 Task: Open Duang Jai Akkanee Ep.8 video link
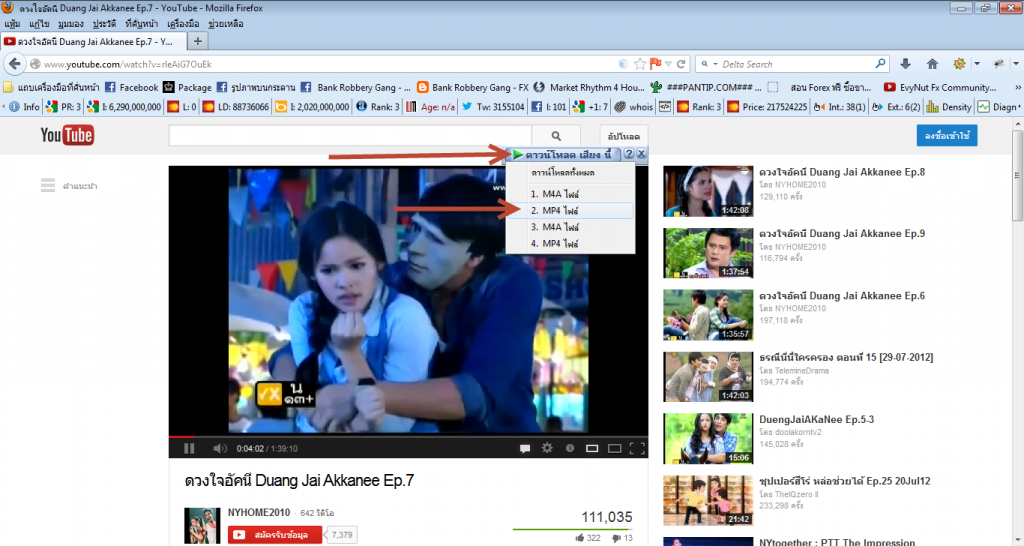[x=842, y=172]
